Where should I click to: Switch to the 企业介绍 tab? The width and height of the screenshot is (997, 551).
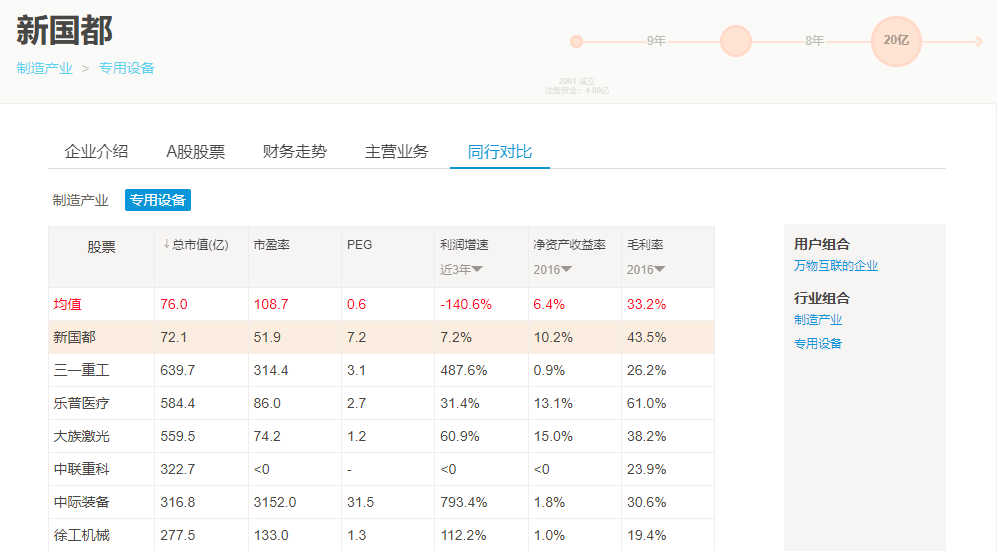tap(96, 152)
